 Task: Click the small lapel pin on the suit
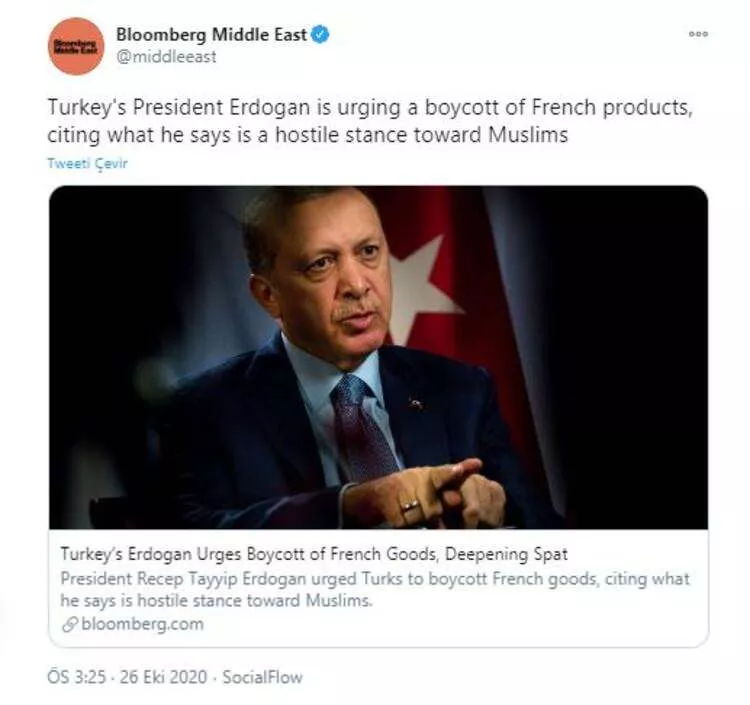coord(416,402)
